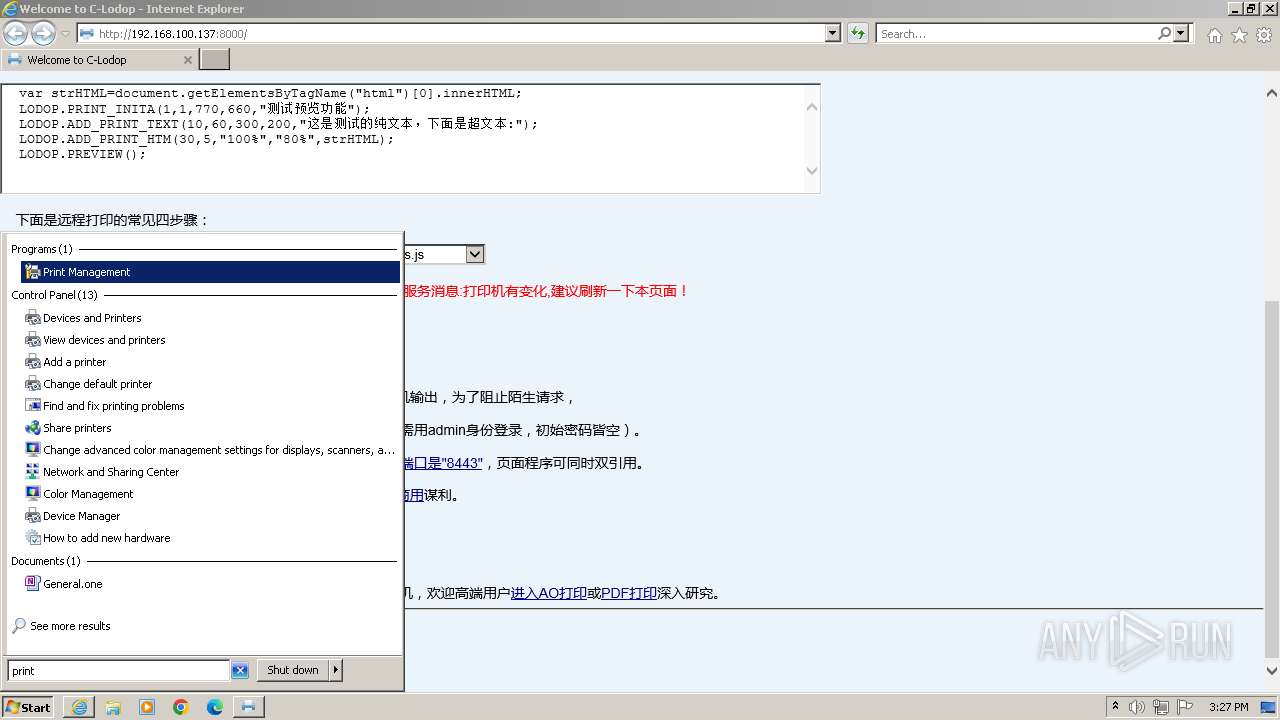
Task: Open the IE Home page icon
Action: coord(1214,35)
